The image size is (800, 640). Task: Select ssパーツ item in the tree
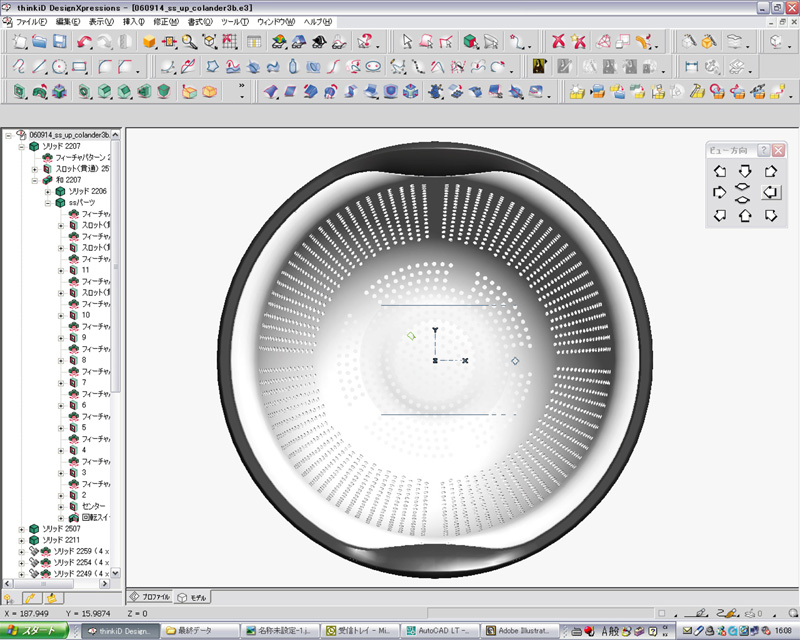(80, 202)
